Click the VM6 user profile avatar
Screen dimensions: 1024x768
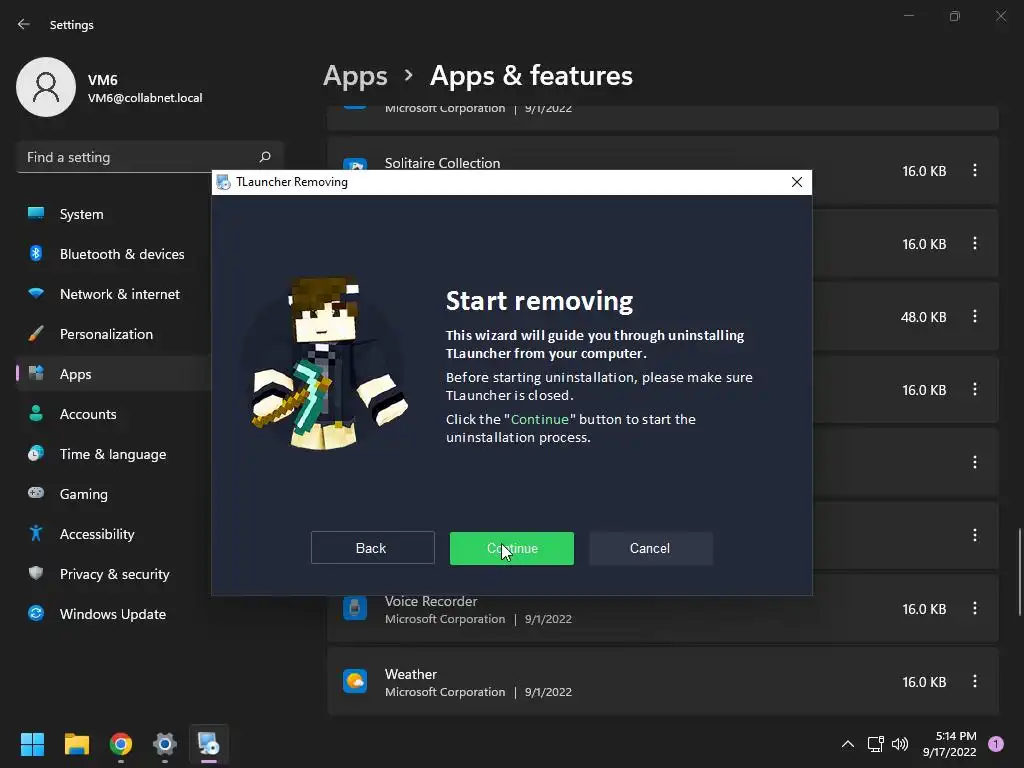tap(46, 87)
